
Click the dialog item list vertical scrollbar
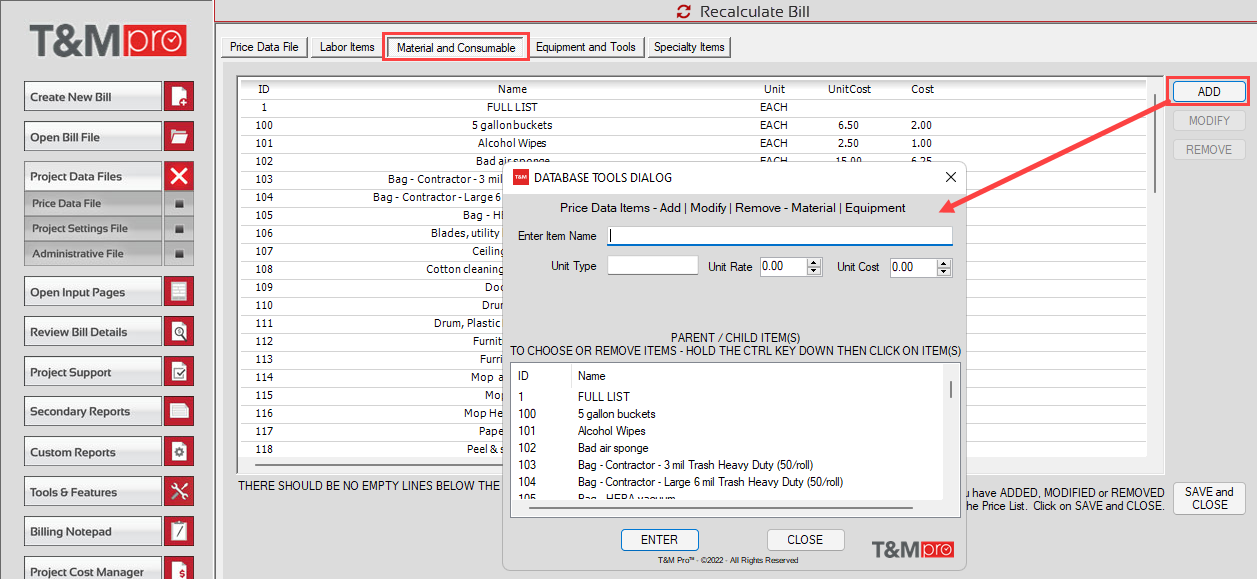tap(950, 388)
